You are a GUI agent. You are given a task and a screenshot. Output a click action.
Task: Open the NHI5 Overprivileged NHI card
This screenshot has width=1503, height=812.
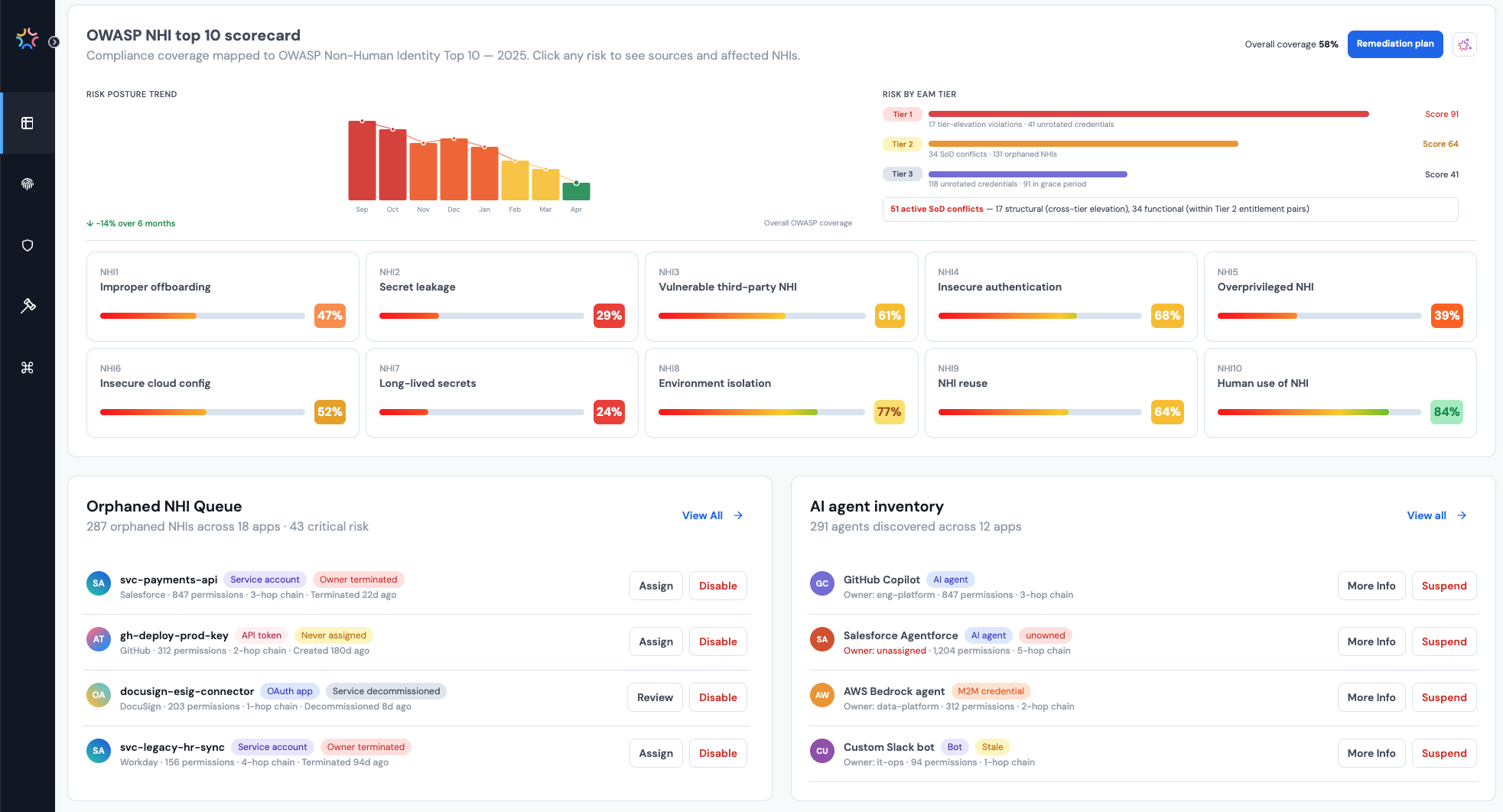(x=1340, y=297)
